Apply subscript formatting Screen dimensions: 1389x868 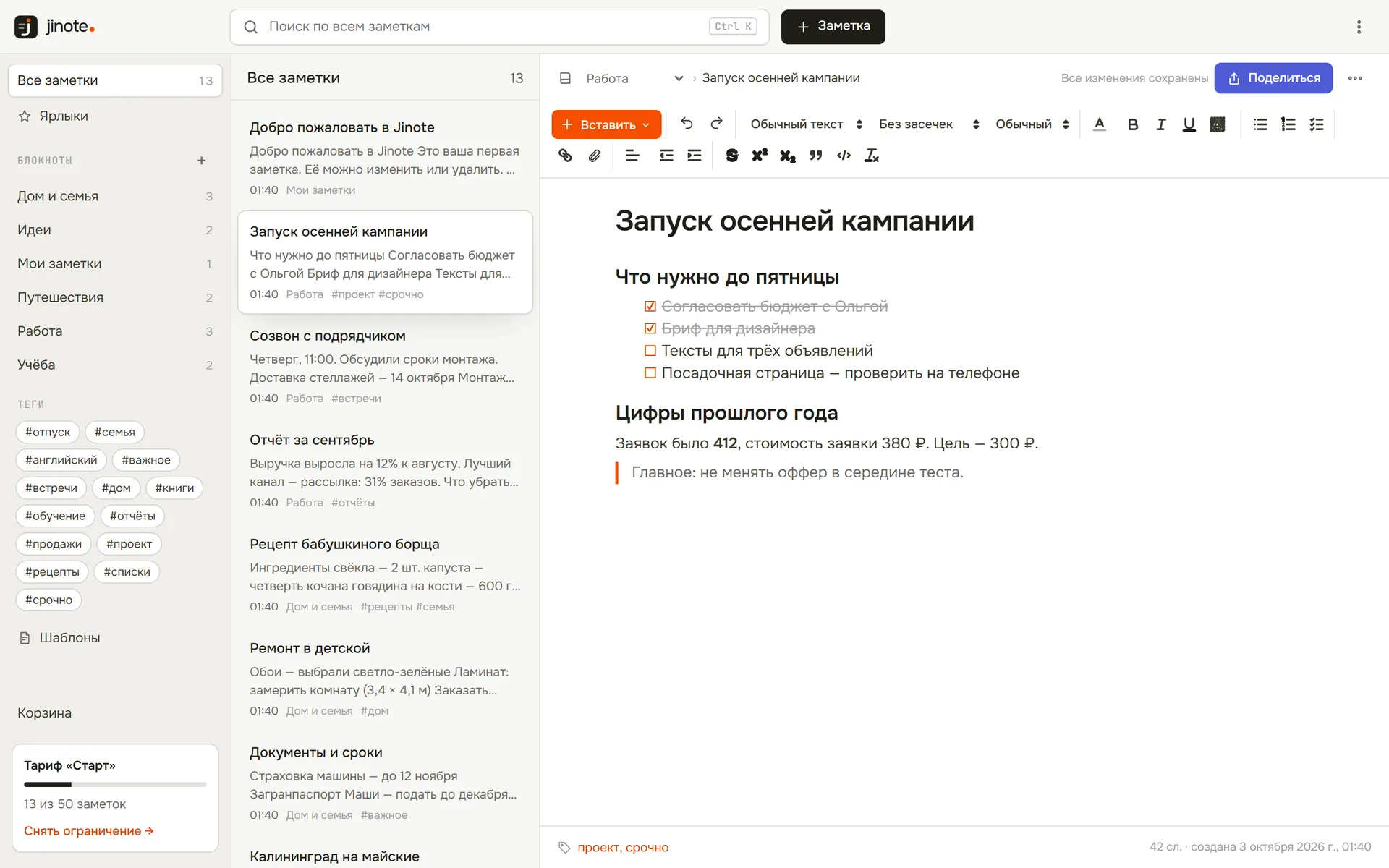(788, 156)
